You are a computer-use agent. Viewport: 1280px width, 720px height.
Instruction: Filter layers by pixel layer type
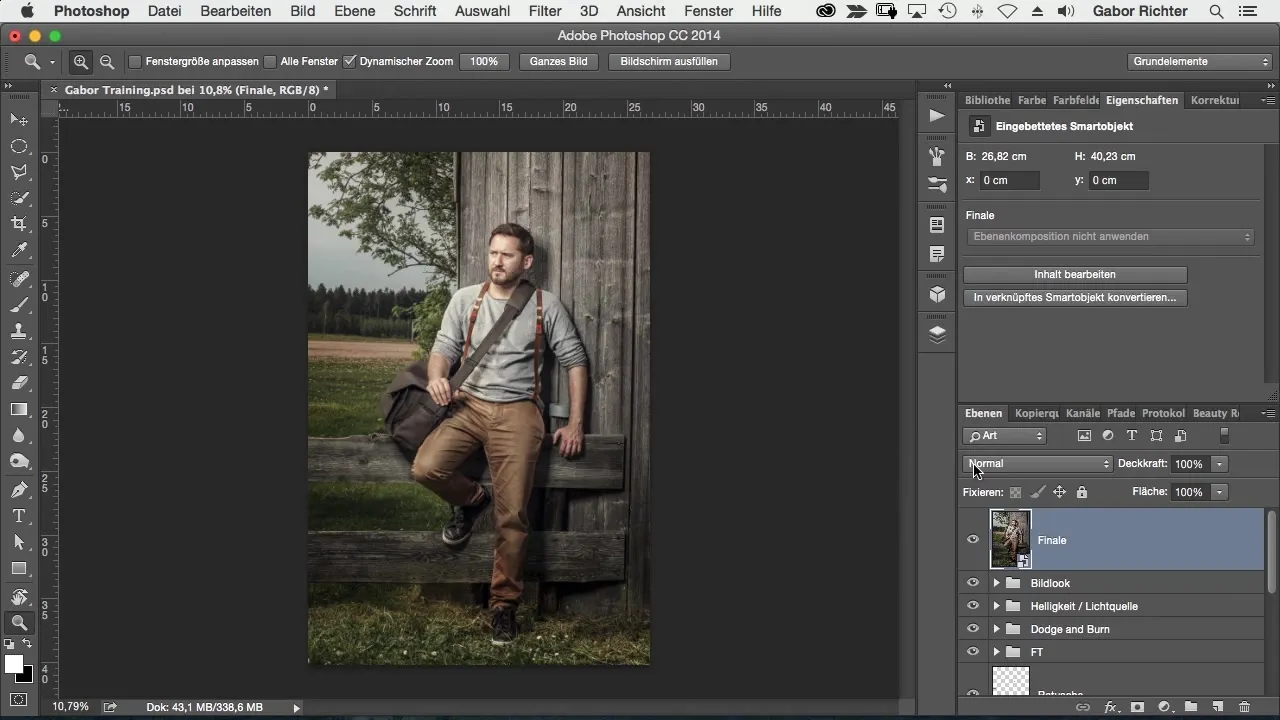1084,436
